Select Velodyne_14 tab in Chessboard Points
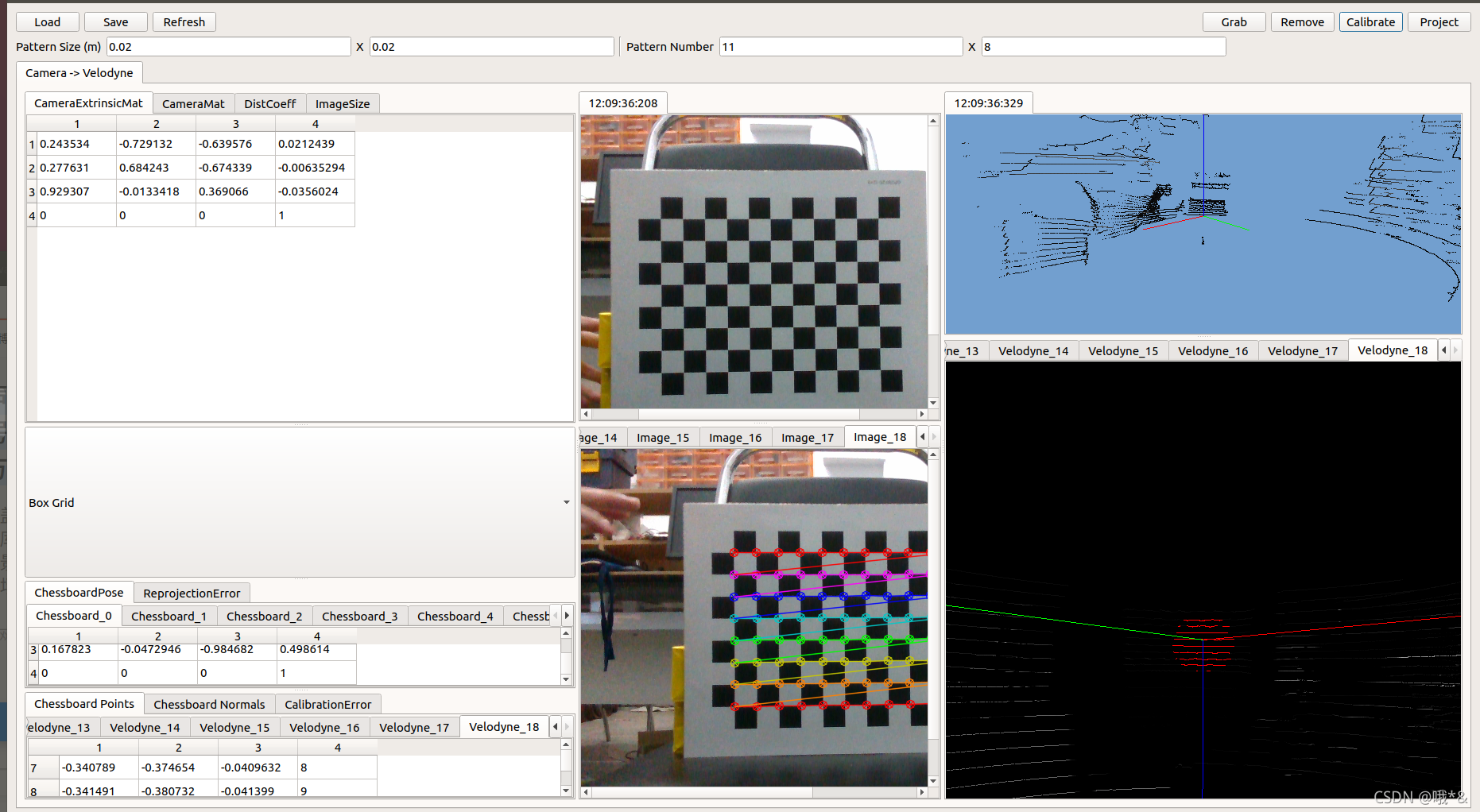1480x812 pixels. 145,728
